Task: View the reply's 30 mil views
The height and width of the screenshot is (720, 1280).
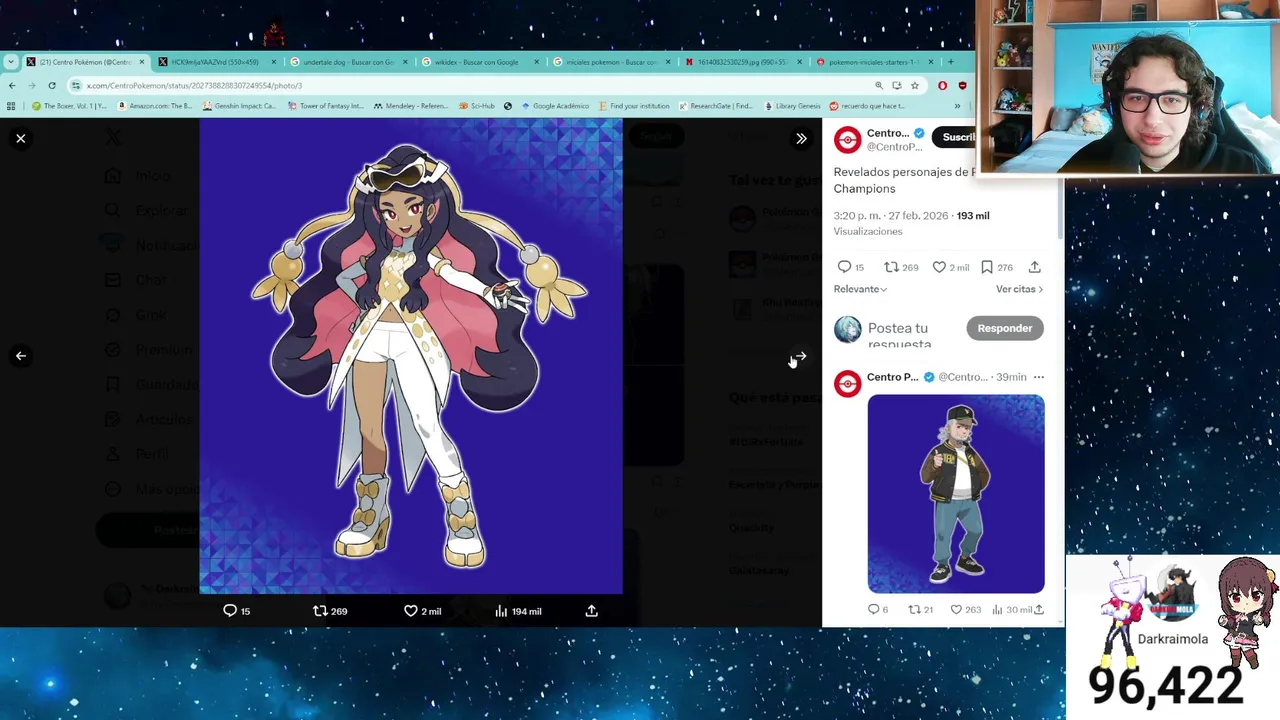Action: [x=1012, y=609]
